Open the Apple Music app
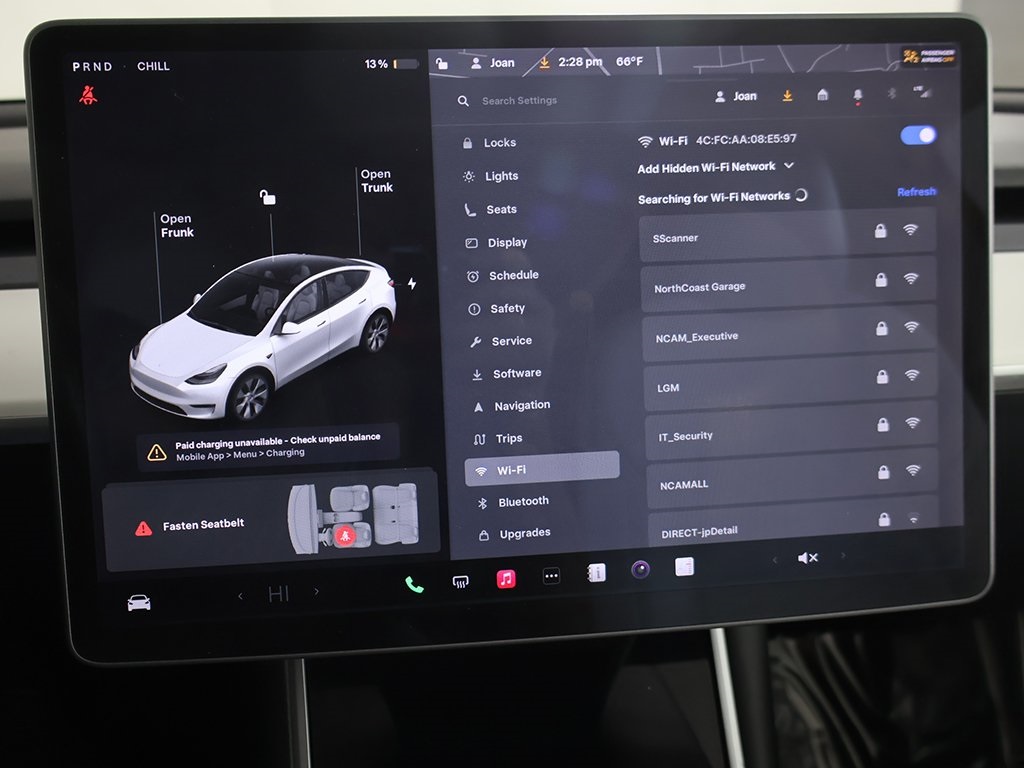The image size is (1024, 768). [505, 577]
